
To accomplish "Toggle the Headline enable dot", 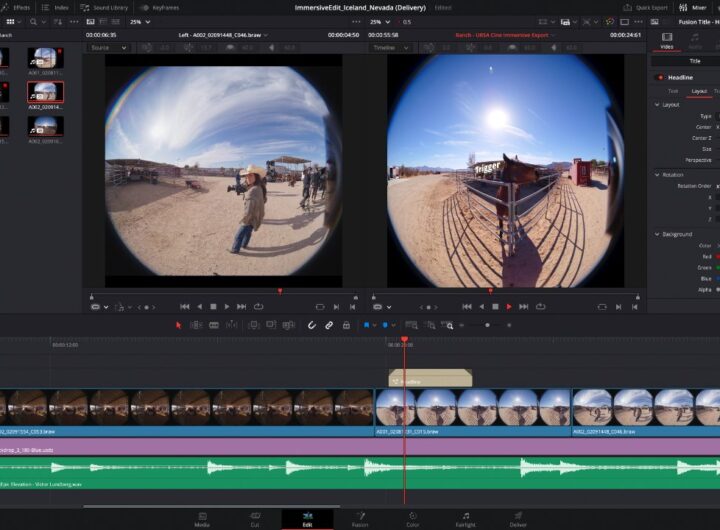I will (x=660, y=77).
